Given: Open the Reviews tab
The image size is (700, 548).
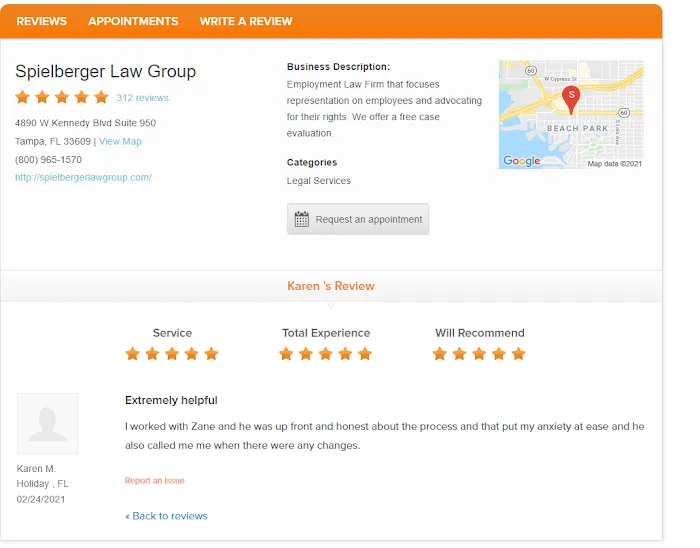Looking at the screenshot, I should click(x=42, y=21).
